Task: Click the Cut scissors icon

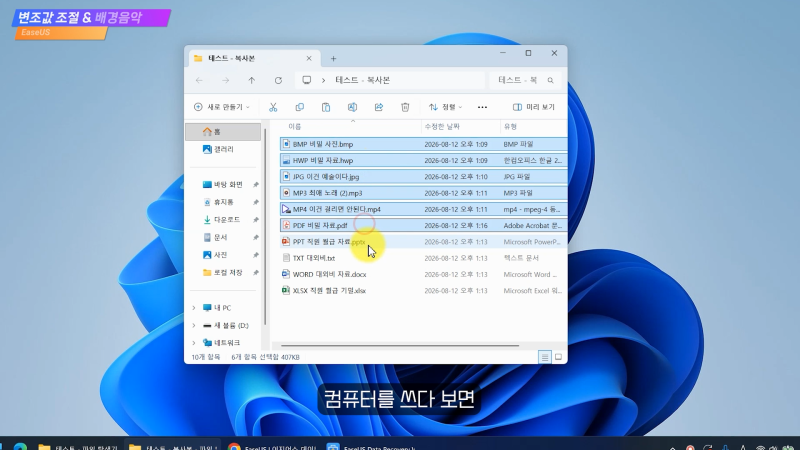Action: point(273,107)
